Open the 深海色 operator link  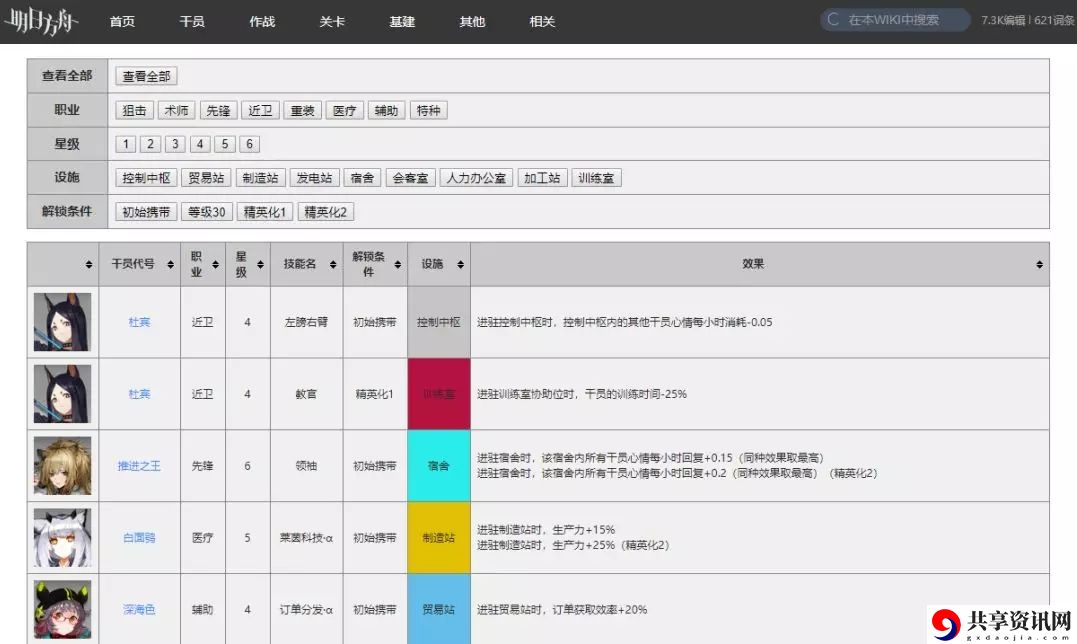(139, 610)
